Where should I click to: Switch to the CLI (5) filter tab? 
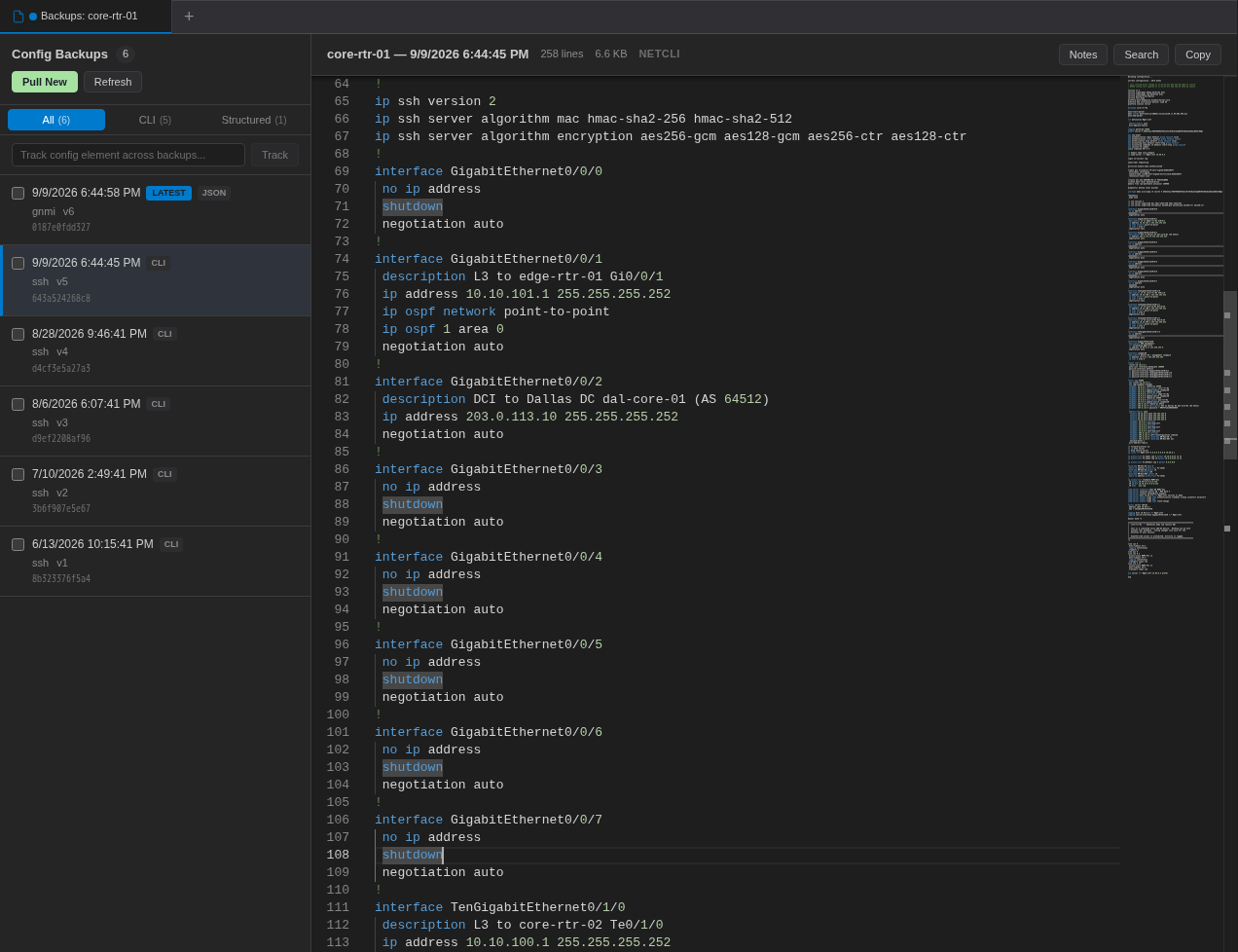click(155, 120)
